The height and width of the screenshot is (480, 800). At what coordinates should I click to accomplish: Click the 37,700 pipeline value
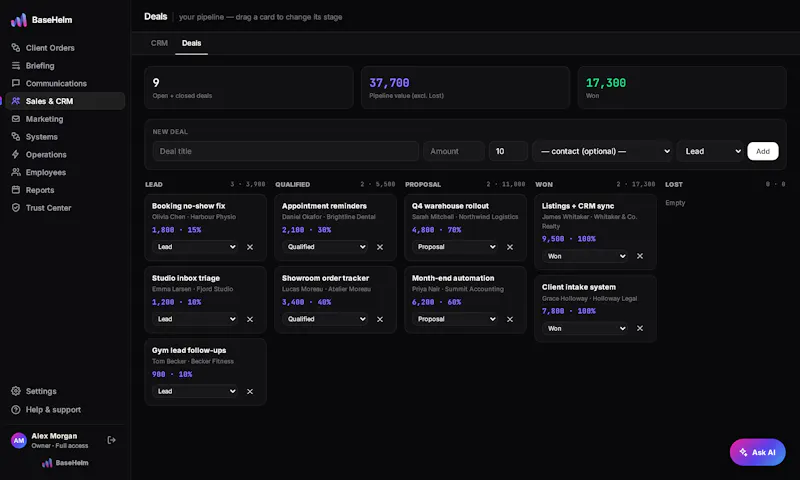(389, 83)
